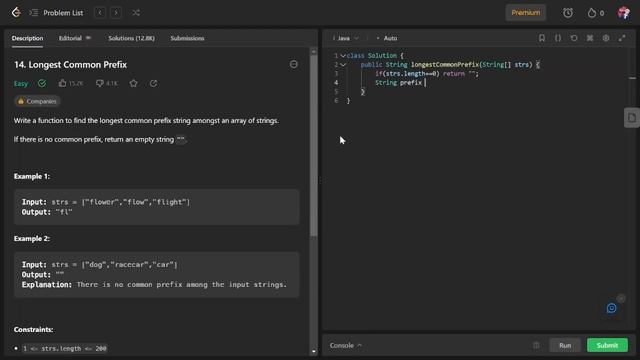640x360 pixels.
Task: Dislike the problem with thumbs-down icon
Action: point(99,83)
